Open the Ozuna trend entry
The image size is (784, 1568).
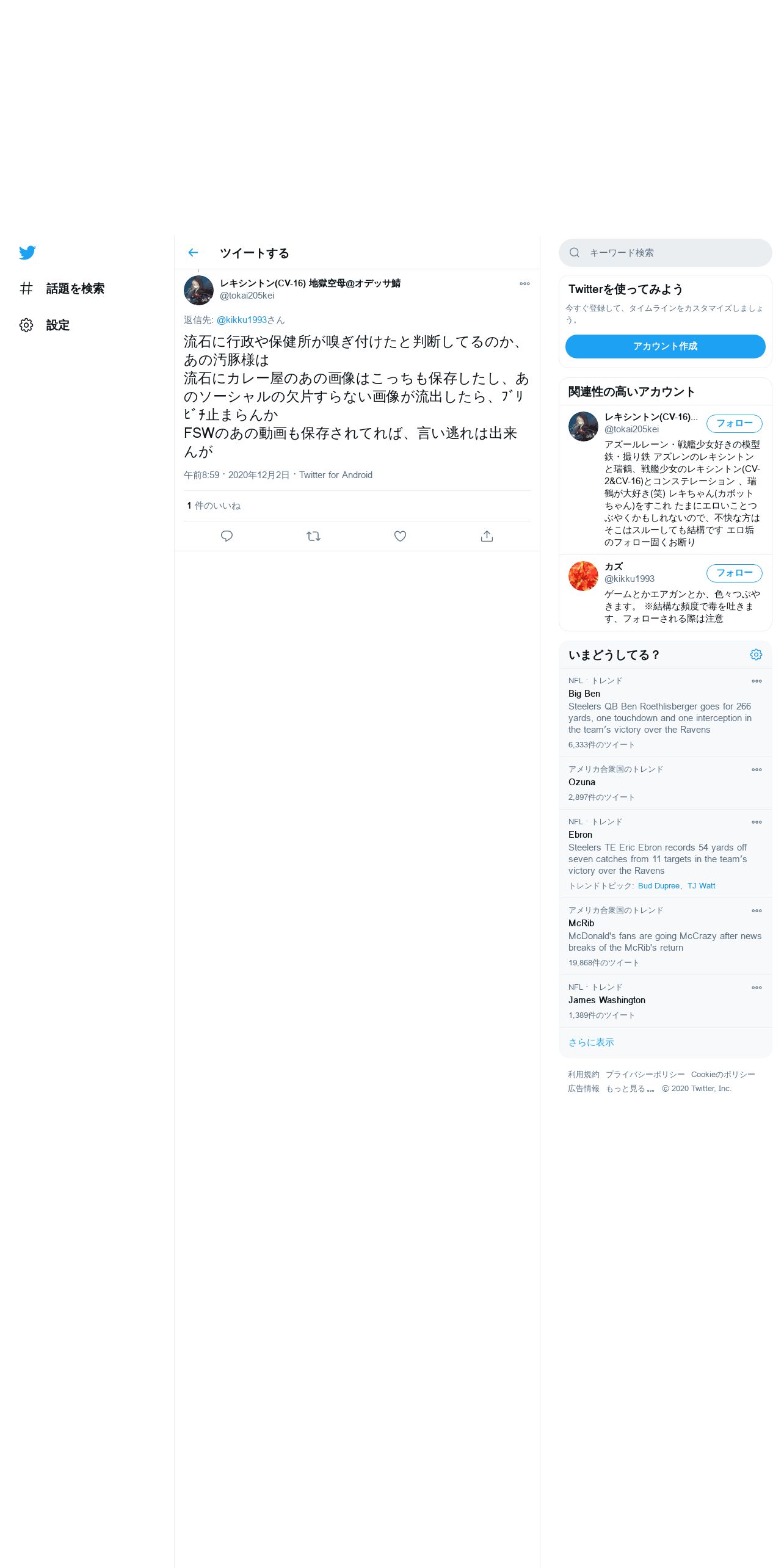point(666,783)
